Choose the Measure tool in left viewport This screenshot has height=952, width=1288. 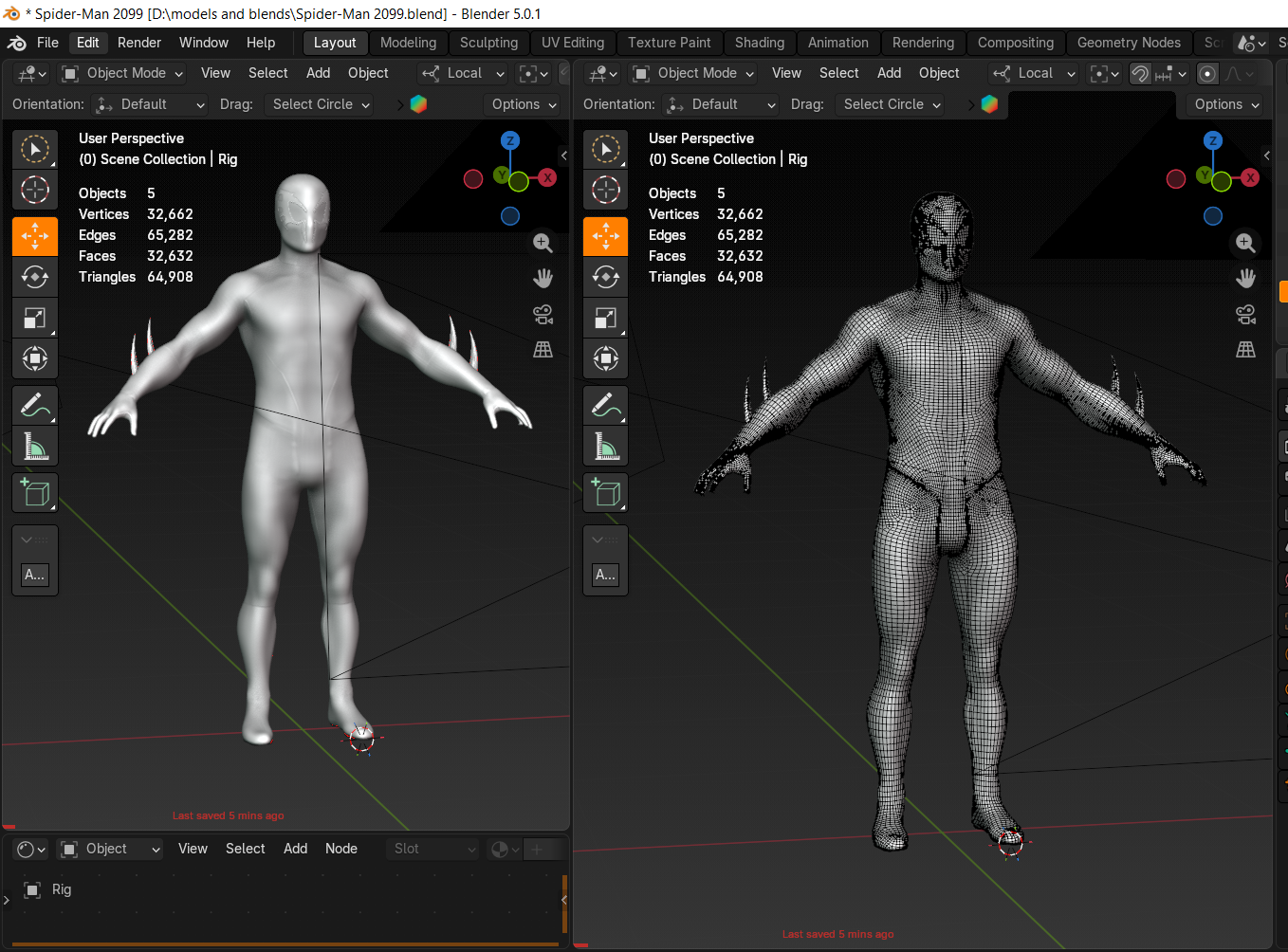[x=35, y=446]
